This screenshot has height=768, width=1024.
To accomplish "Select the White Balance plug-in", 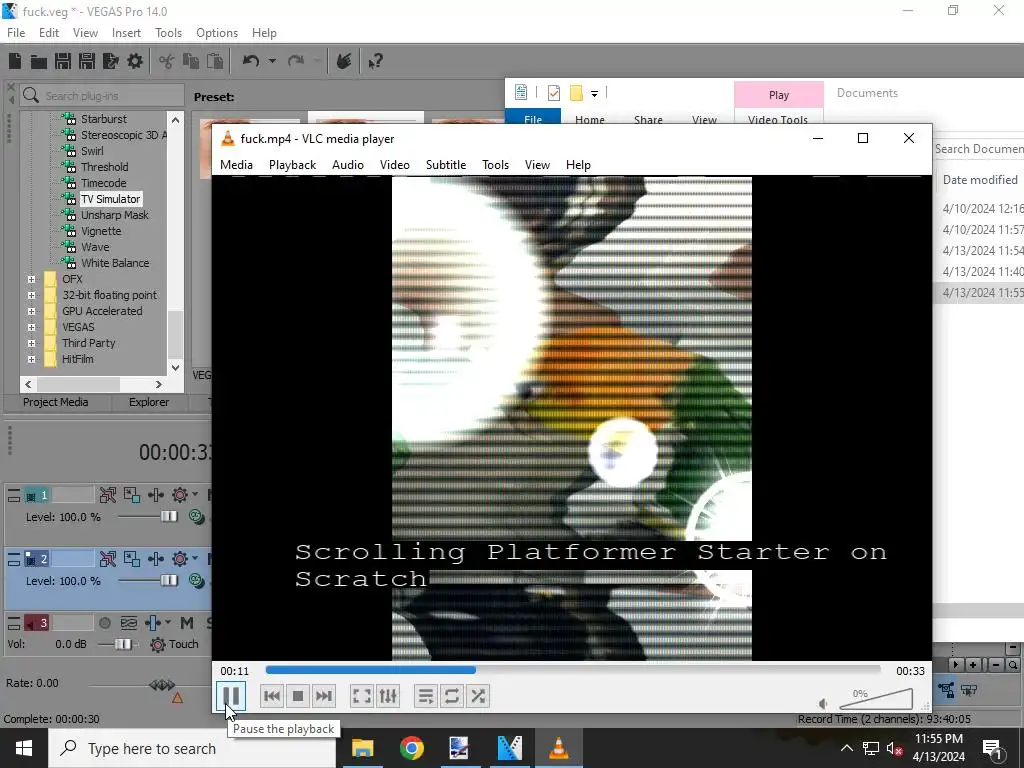I will coord(115,263).
